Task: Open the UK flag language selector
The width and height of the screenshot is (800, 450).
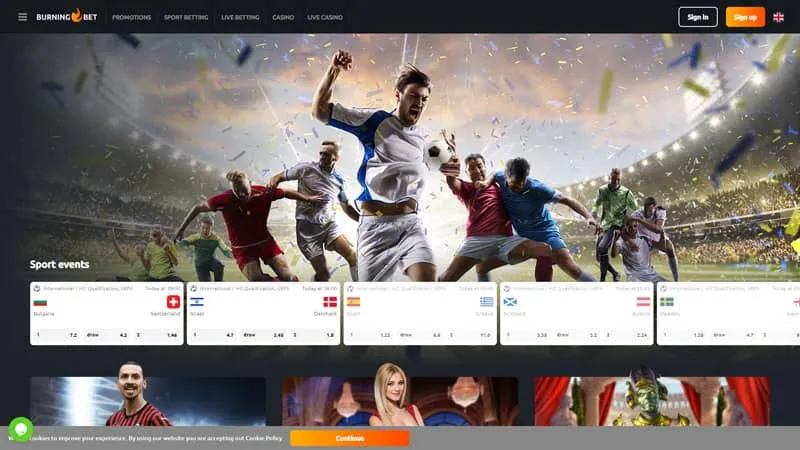Action: [x=779, y=17]
